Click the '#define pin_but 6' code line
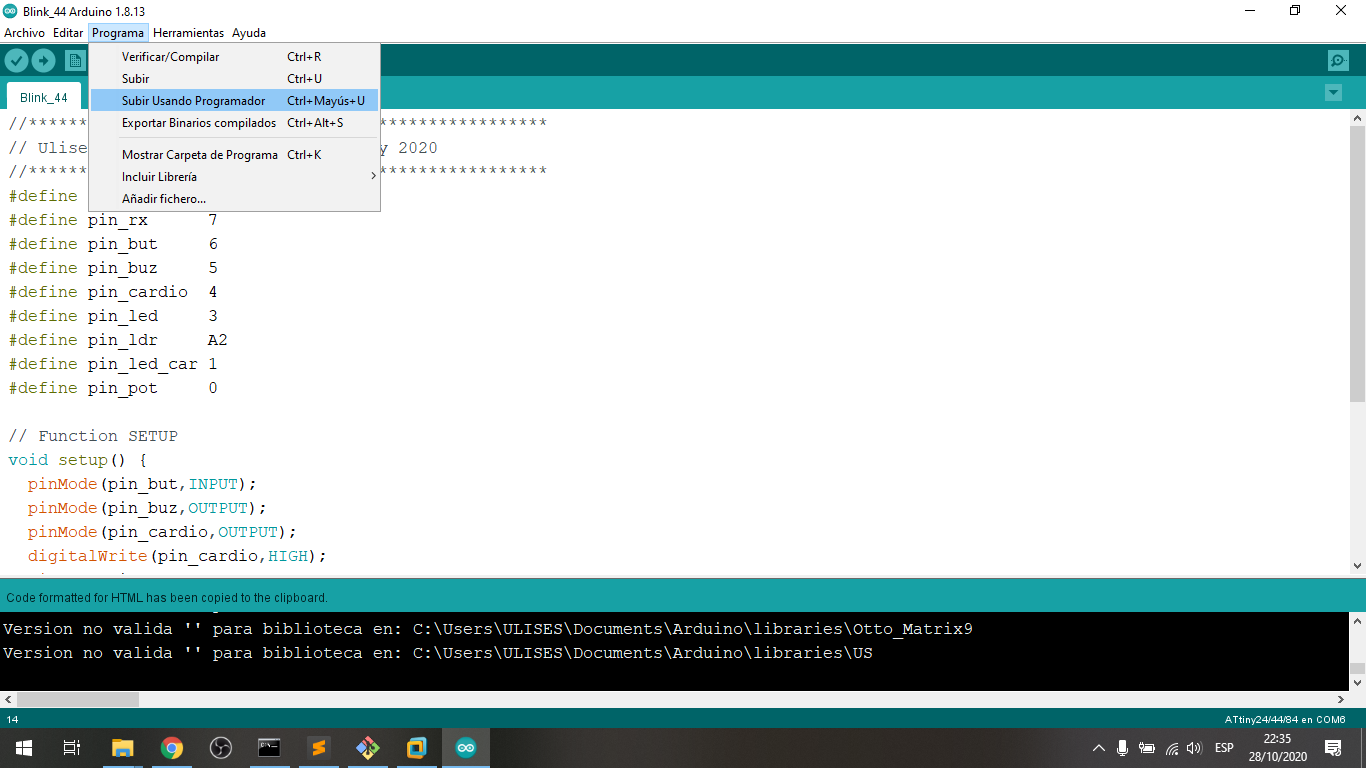Screen dimensions: 1366x768 tap(113, 244)
